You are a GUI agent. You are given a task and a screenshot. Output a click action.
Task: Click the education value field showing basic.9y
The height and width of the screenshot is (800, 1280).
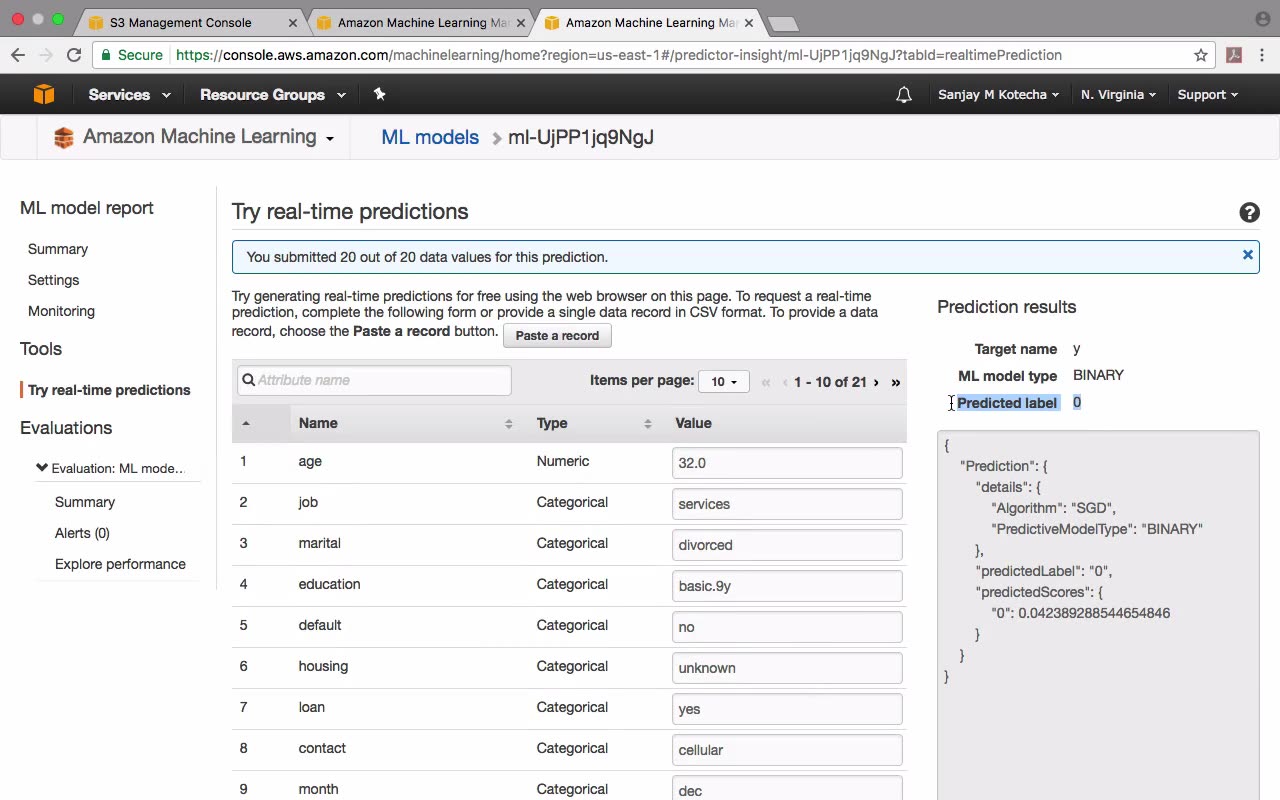point(787,586)
